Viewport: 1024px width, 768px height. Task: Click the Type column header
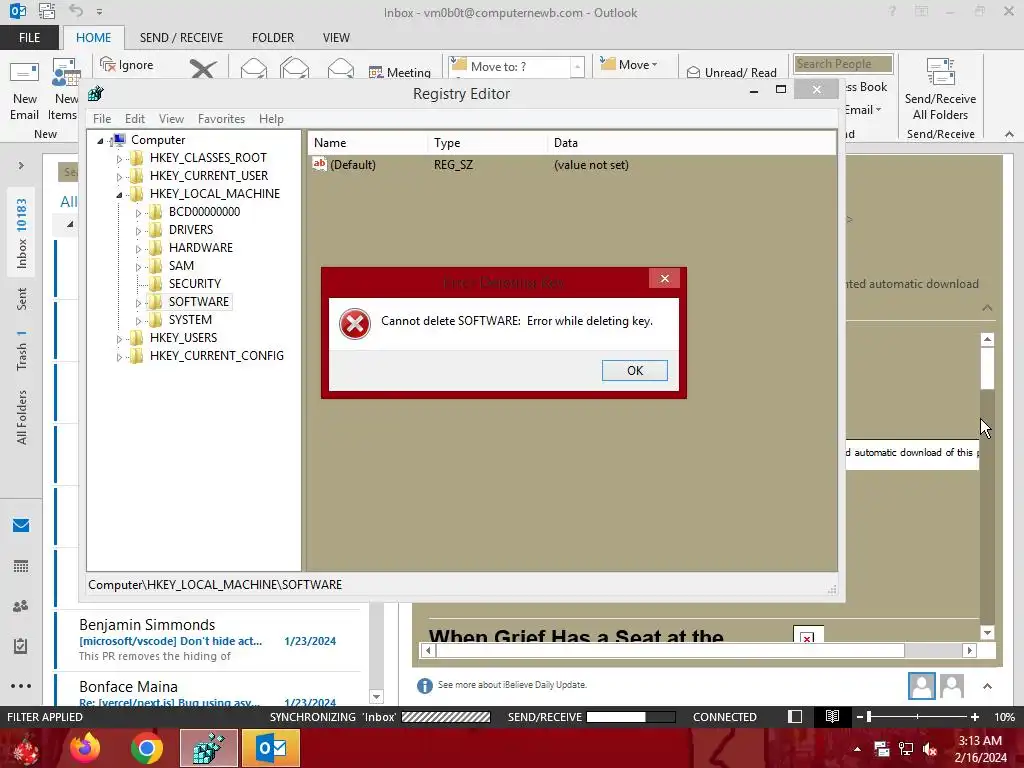click(487, 143)
